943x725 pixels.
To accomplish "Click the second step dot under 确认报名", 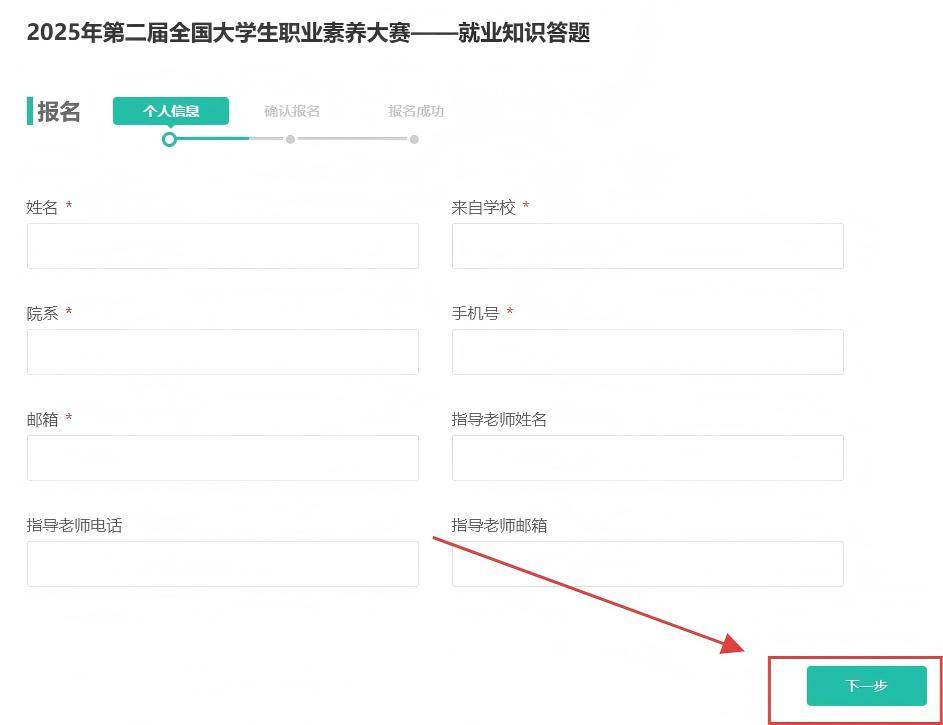I will pyautogui.click(x=290, y=139).
